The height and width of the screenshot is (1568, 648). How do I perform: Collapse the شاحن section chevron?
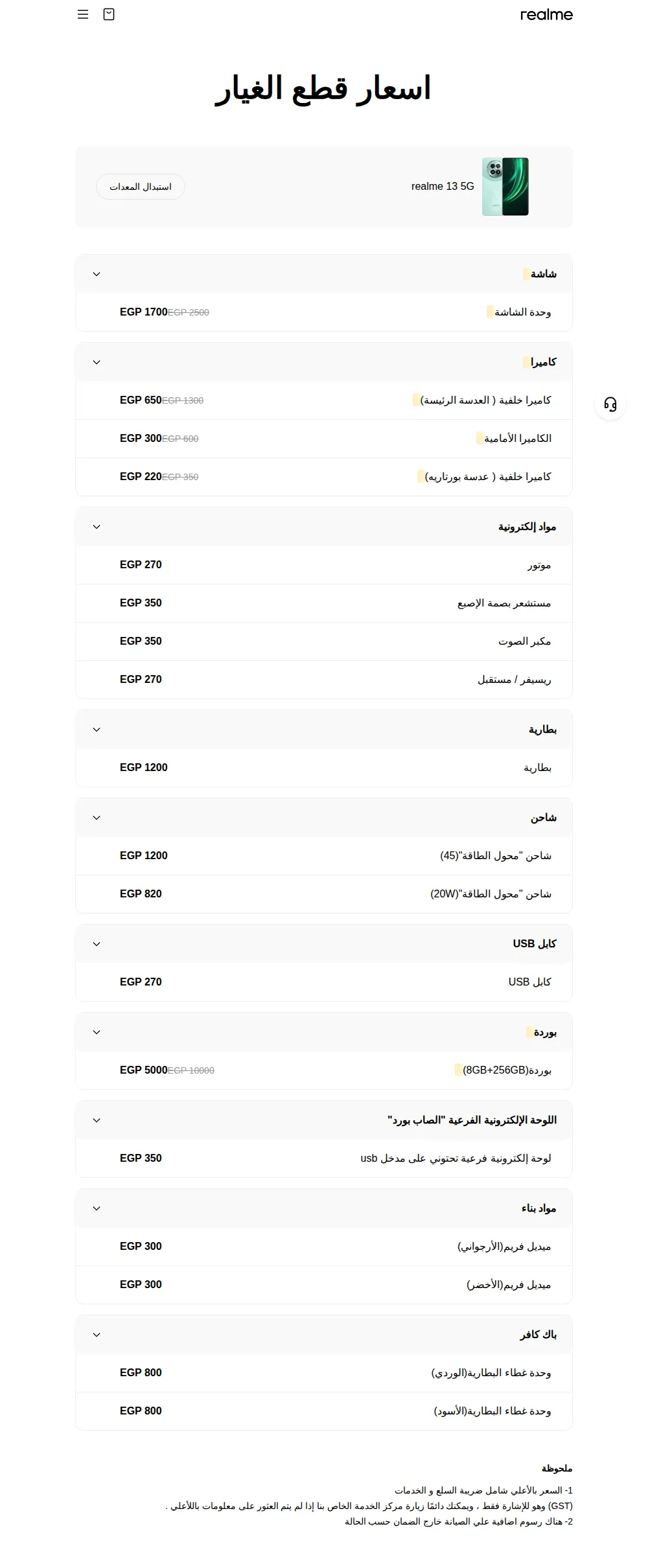[97, 818]
